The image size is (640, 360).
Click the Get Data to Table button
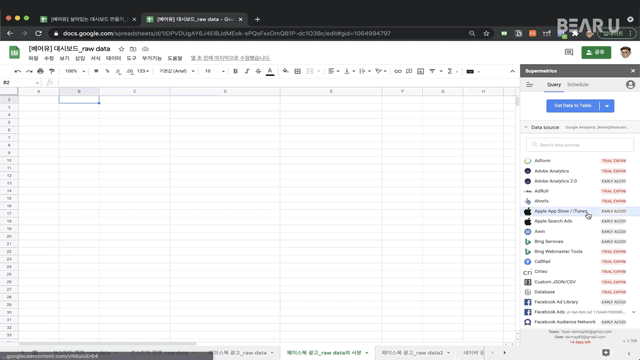pyautogui.click(x=573, y=106)
